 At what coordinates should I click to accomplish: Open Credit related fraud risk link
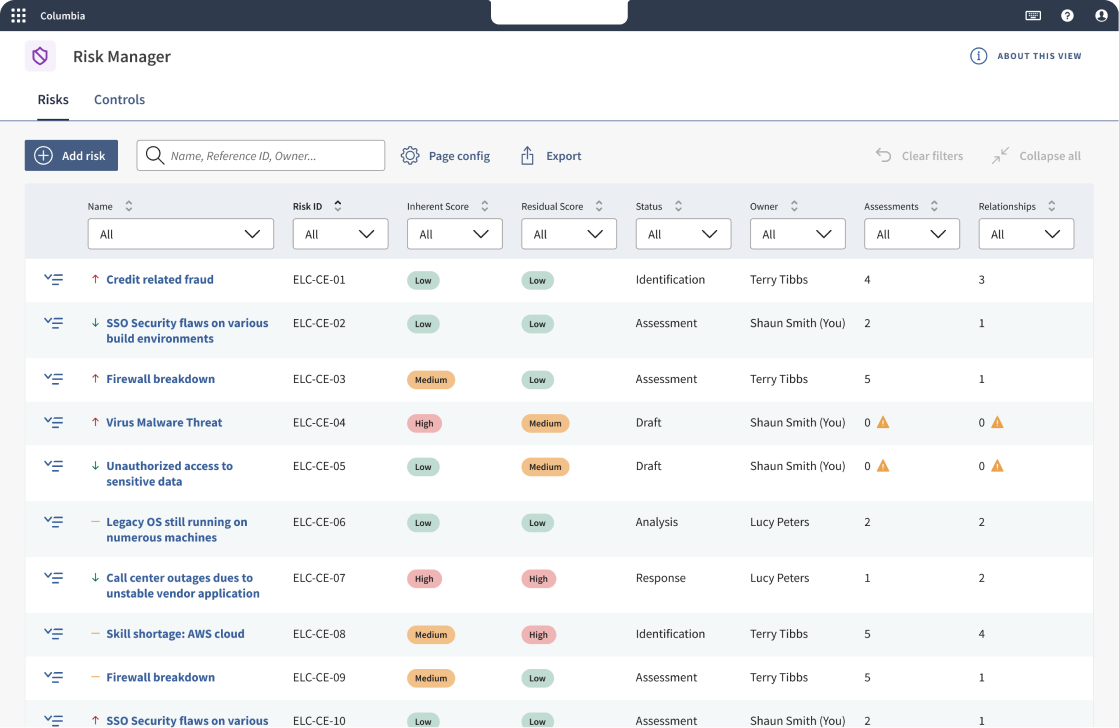click(x=160, y=280)
